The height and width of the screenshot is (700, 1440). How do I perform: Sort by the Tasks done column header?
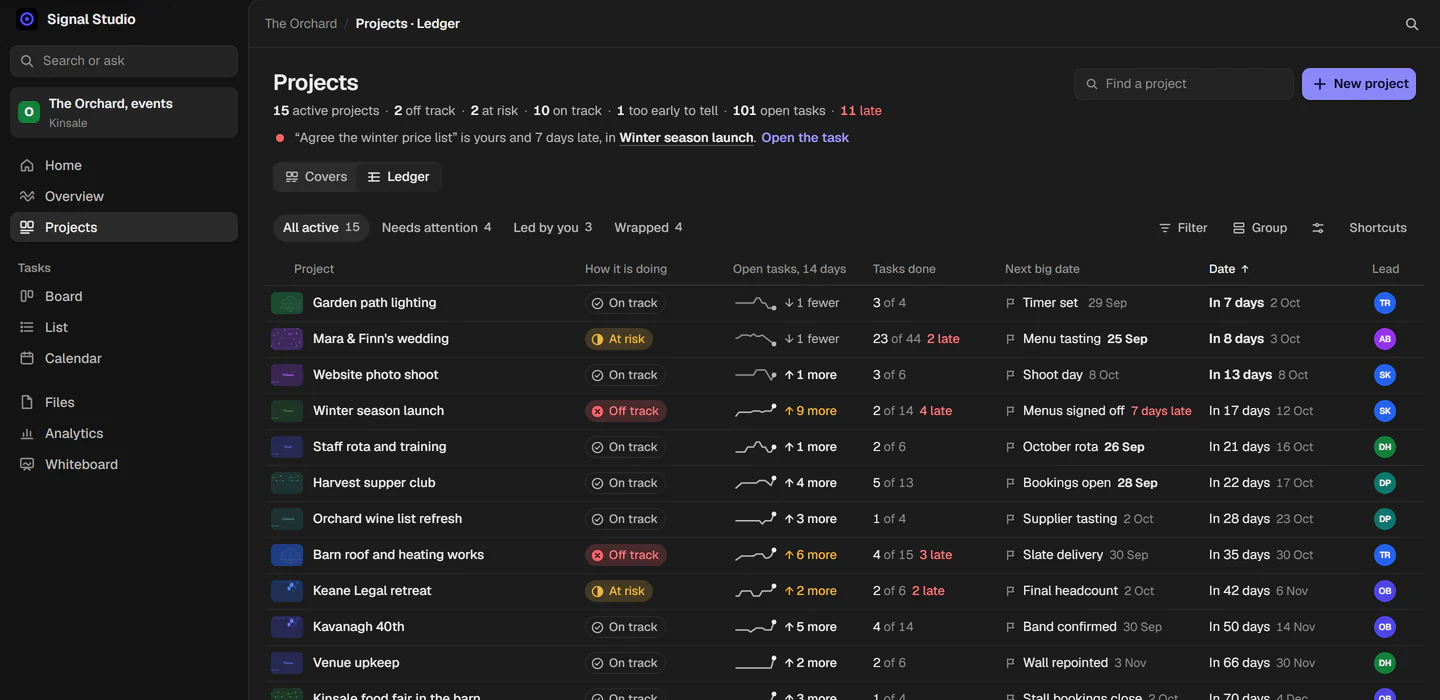pos(904,269)
